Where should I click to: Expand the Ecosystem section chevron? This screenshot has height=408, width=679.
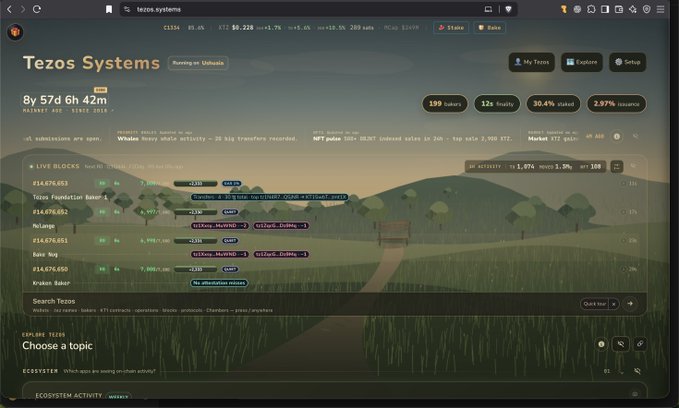click(x=621, y=372)
